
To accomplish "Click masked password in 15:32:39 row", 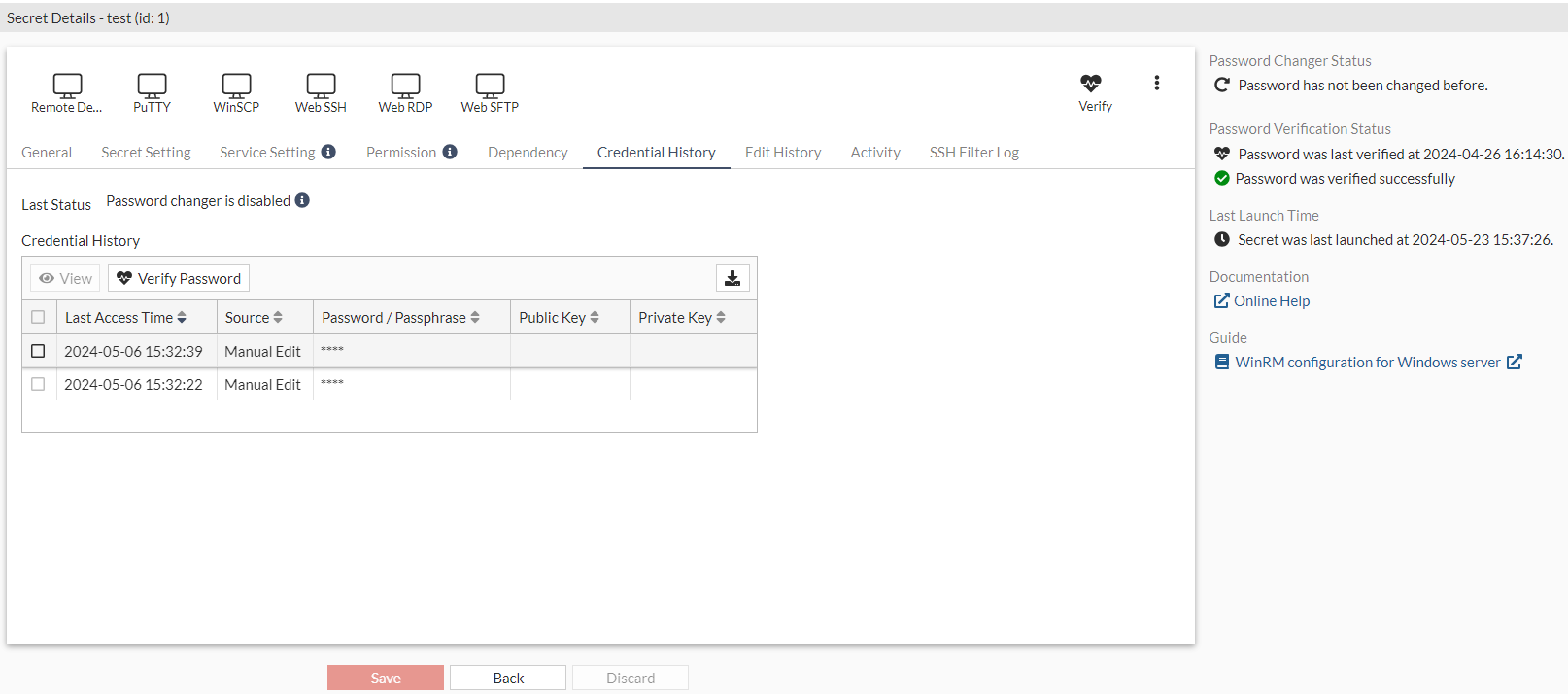I will tap(332, 350).
